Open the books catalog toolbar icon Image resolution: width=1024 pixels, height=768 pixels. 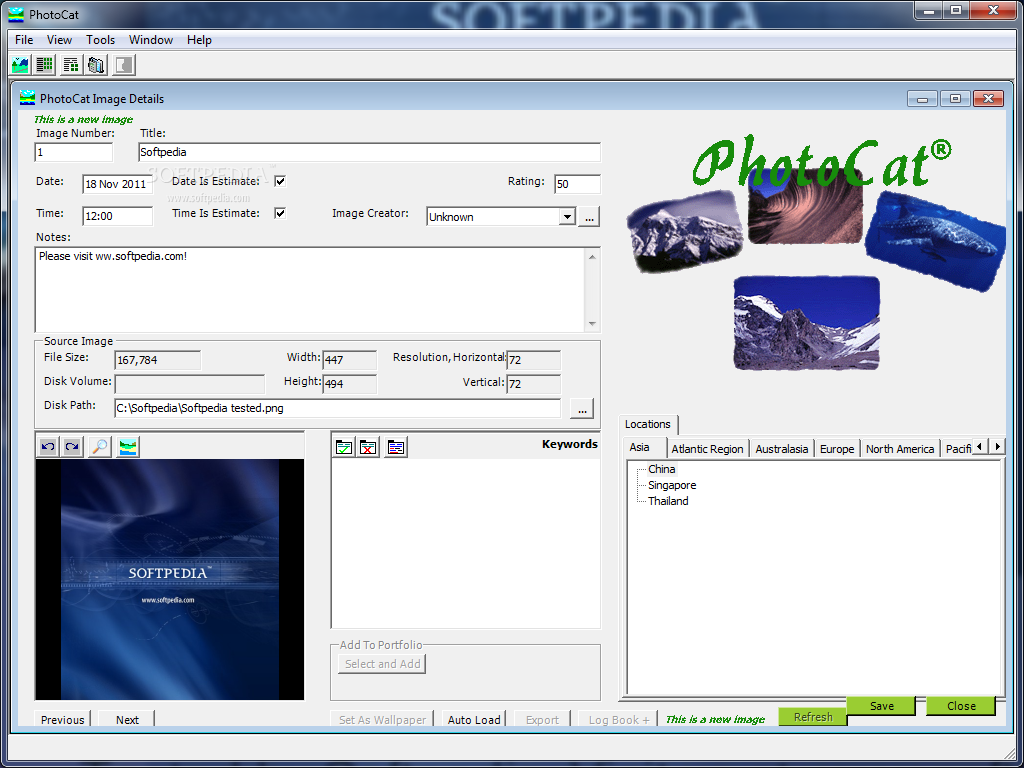tap(96, 65)
